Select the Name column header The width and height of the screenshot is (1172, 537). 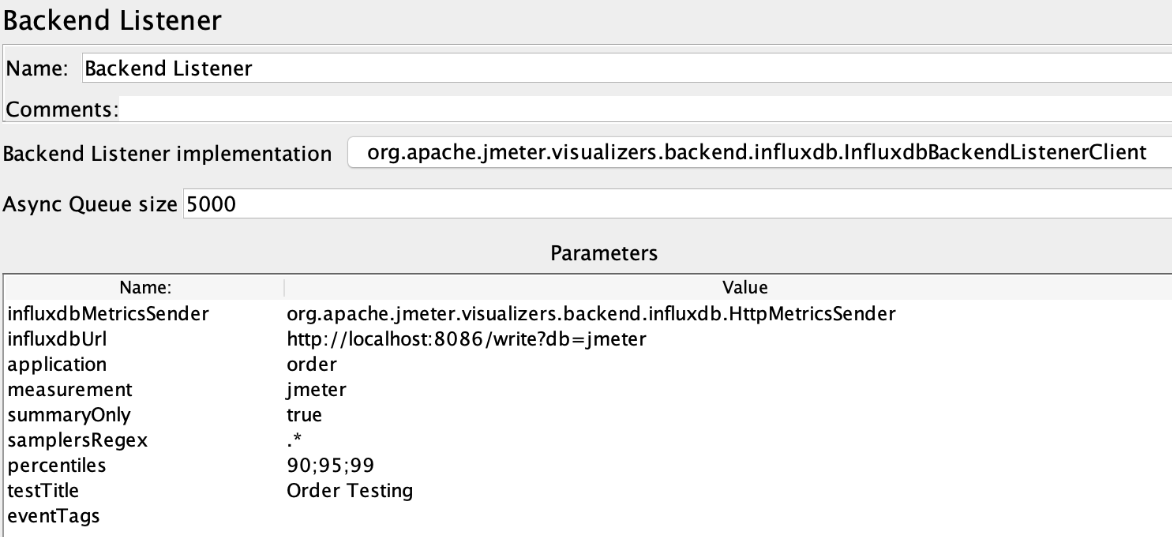[145, 287]
